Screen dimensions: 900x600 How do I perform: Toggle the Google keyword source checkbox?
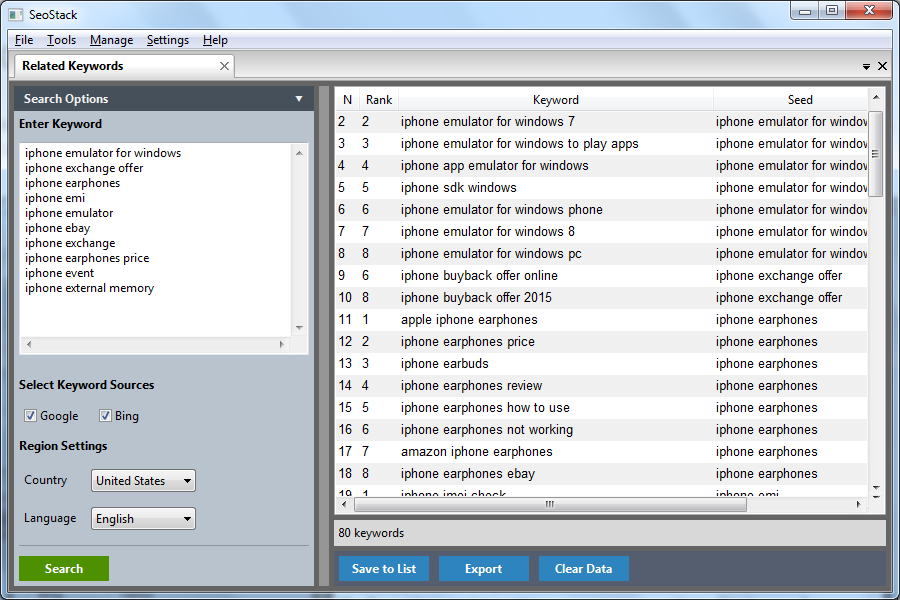[x=33, y=415]
